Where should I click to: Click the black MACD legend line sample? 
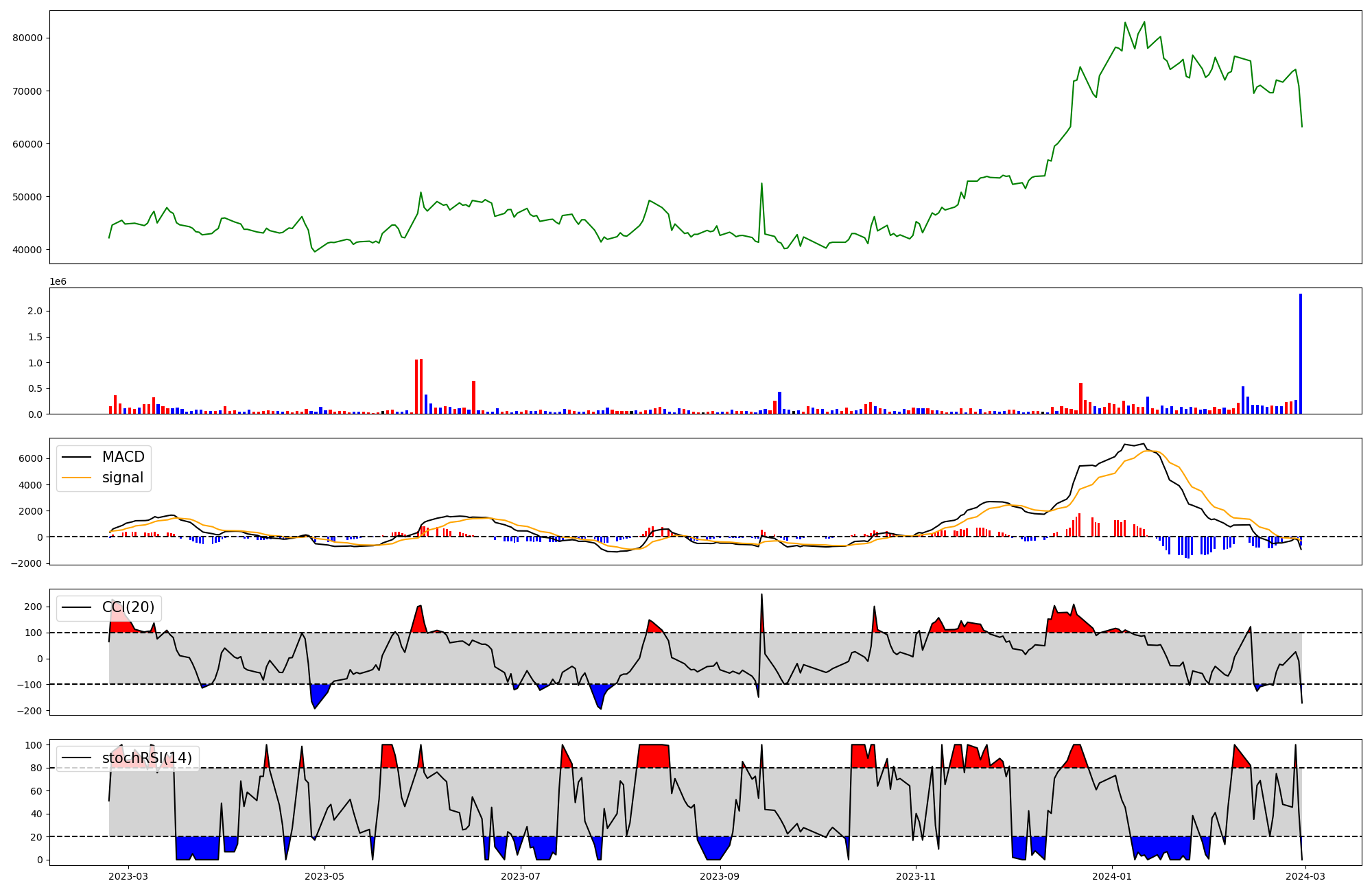76,457
